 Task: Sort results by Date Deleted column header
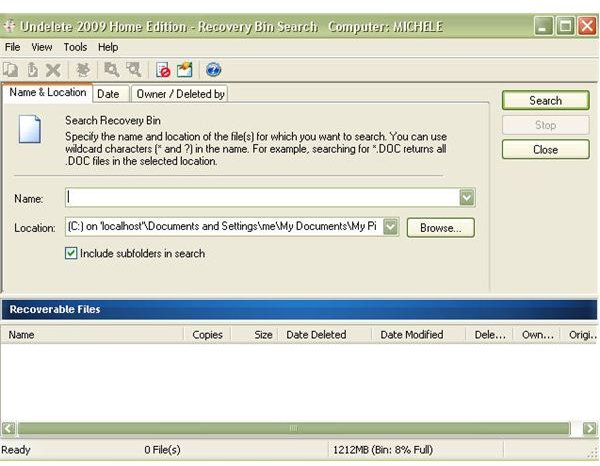tap(324, 335)
